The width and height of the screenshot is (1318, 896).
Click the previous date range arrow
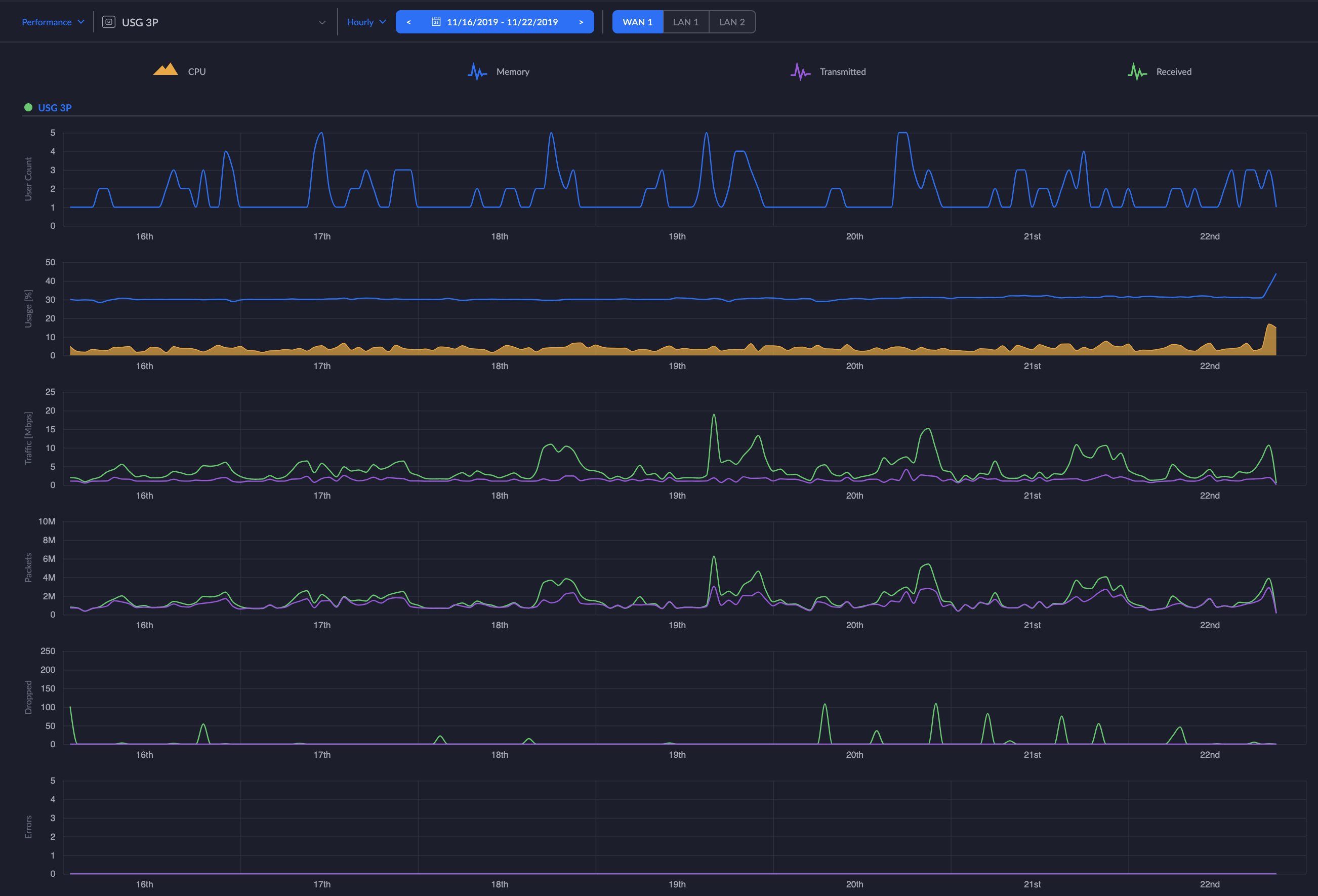coord(408,21)
